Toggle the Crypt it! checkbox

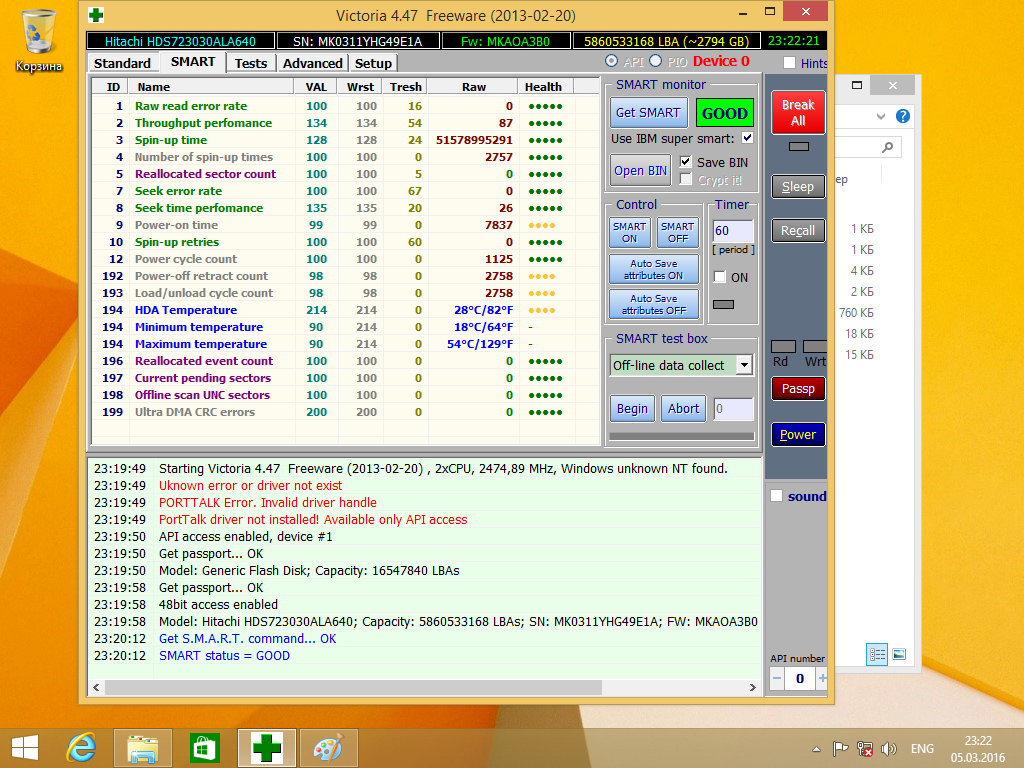tap(685, 179)
